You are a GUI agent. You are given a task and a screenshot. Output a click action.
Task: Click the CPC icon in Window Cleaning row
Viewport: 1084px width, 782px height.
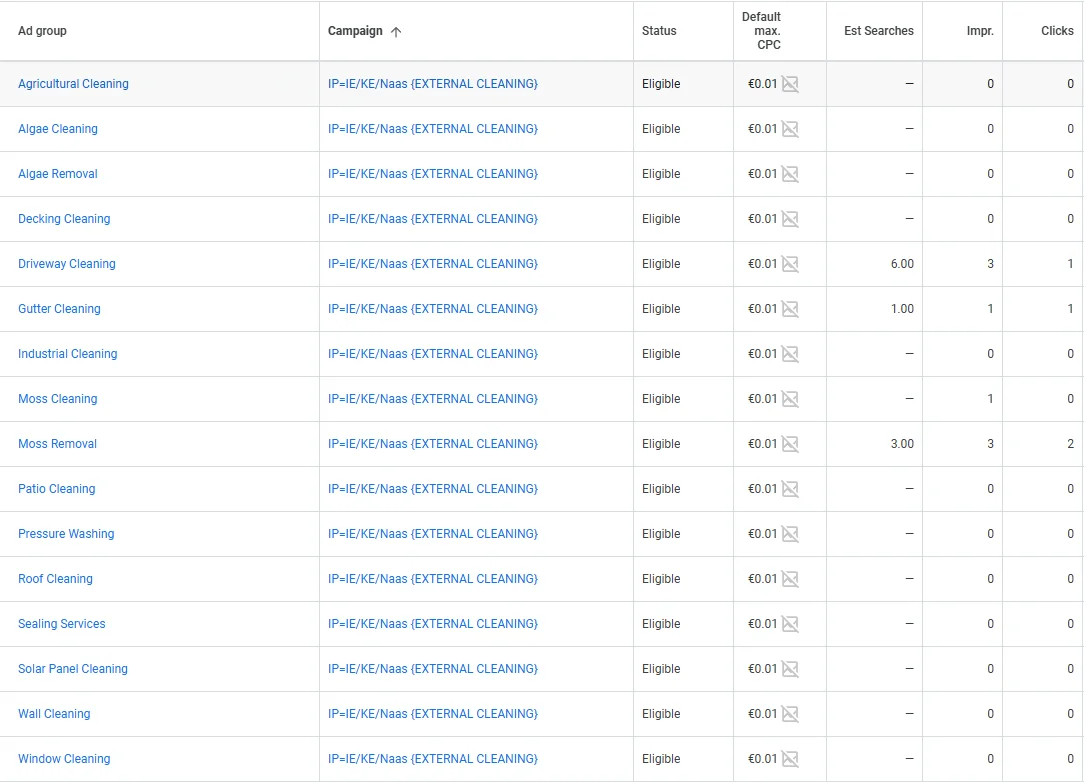(x=790, y=759)
